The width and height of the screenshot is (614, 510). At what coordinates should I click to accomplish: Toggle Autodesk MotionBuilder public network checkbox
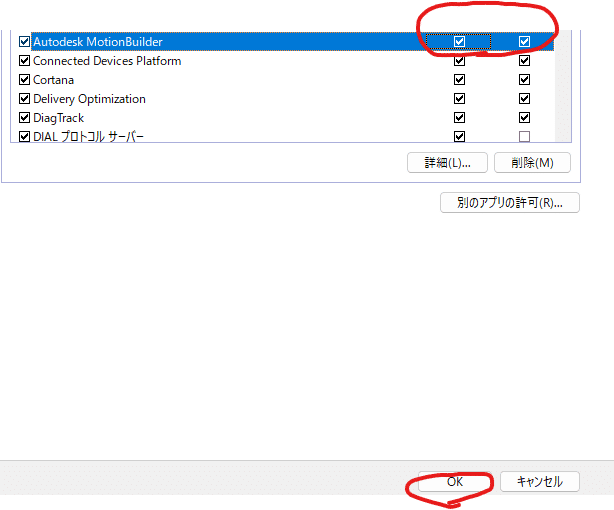pos(524,42)
